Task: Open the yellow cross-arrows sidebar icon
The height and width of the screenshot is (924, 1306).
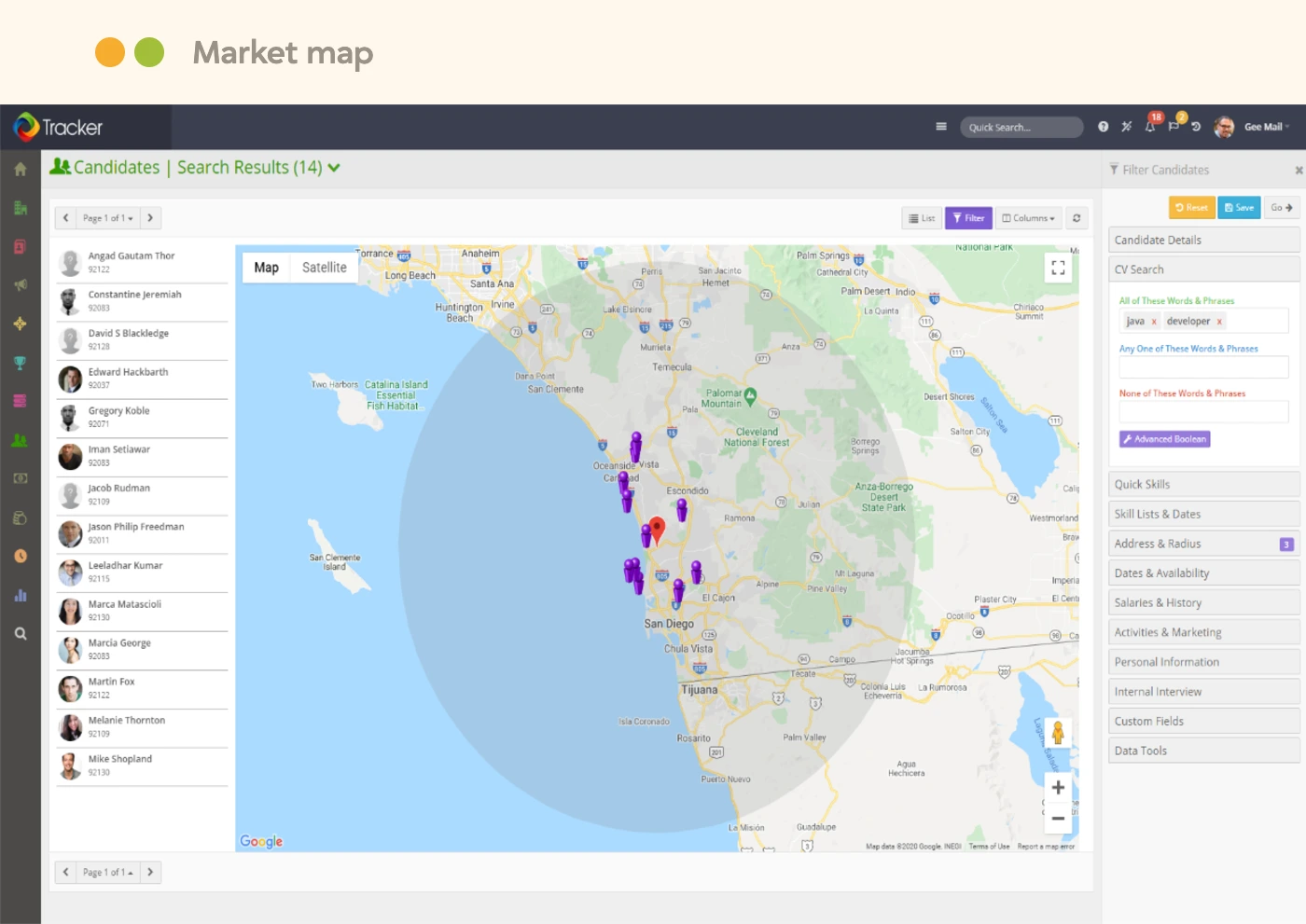Action: coord(20,324)
